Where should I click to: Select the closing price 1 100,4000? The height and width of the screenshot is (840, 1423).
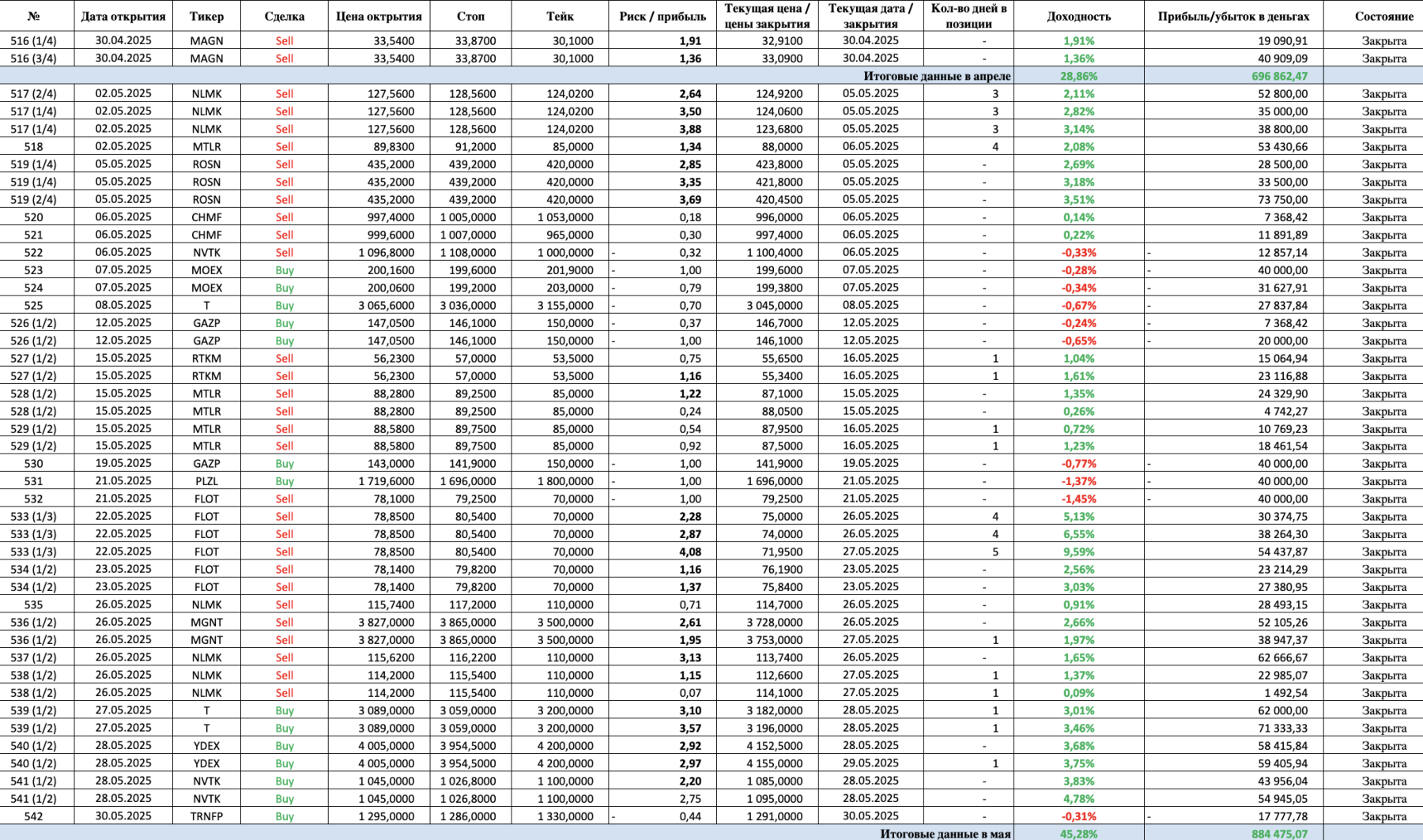coord(767,252)
